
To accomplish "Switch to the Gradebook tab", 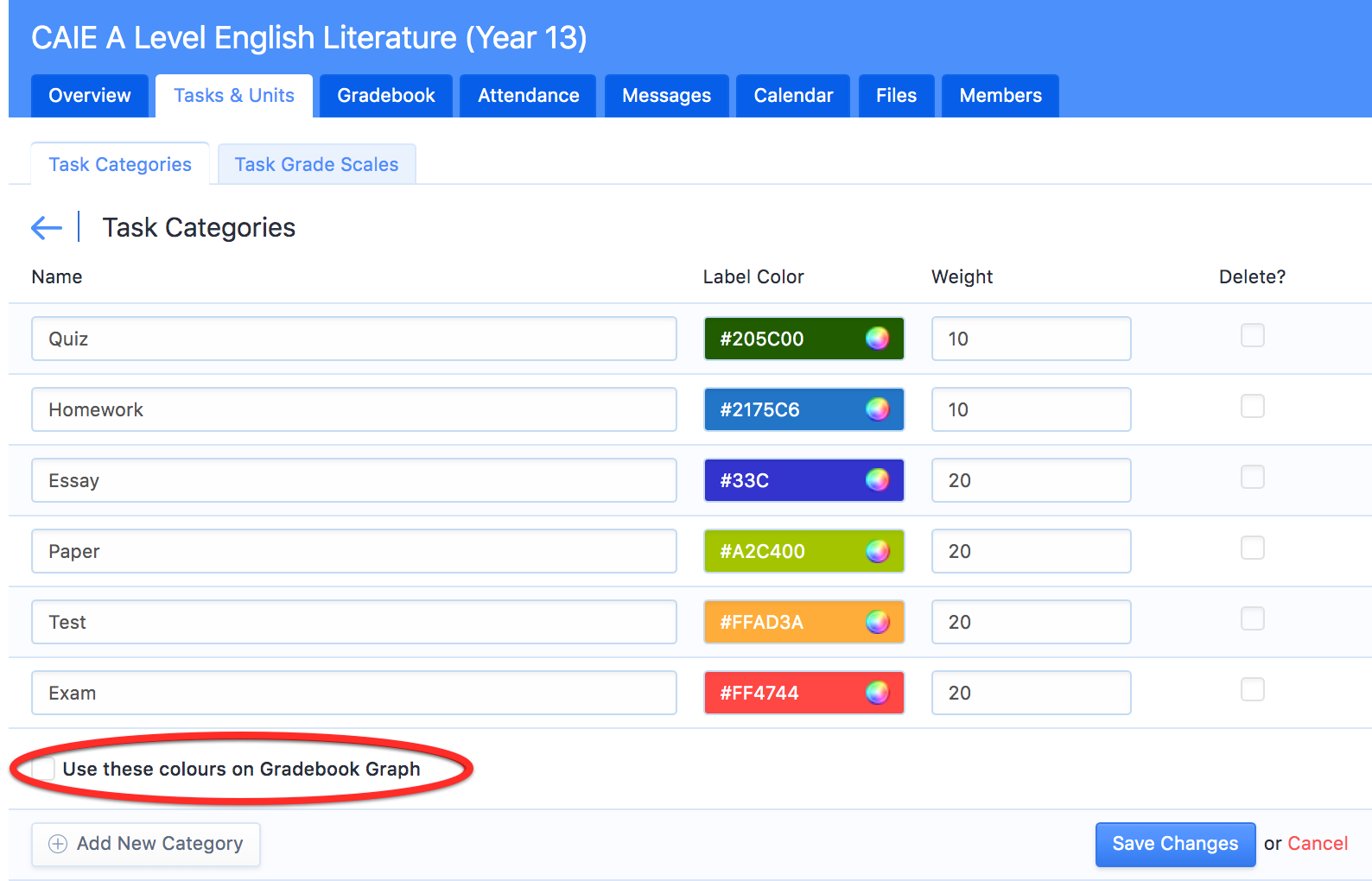I will point(385,96).
